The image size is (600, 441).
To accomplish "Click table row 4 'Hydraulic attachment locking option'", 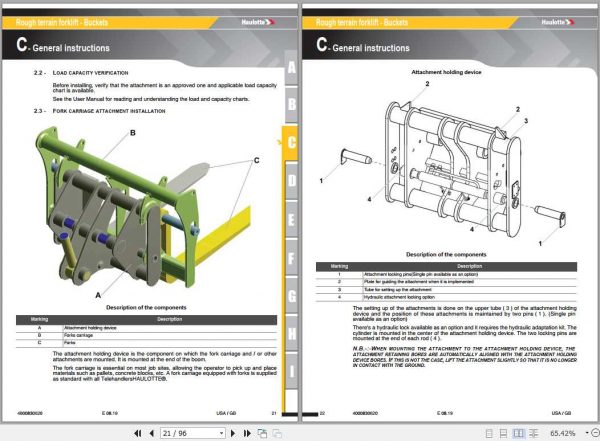I will [446, 297].
